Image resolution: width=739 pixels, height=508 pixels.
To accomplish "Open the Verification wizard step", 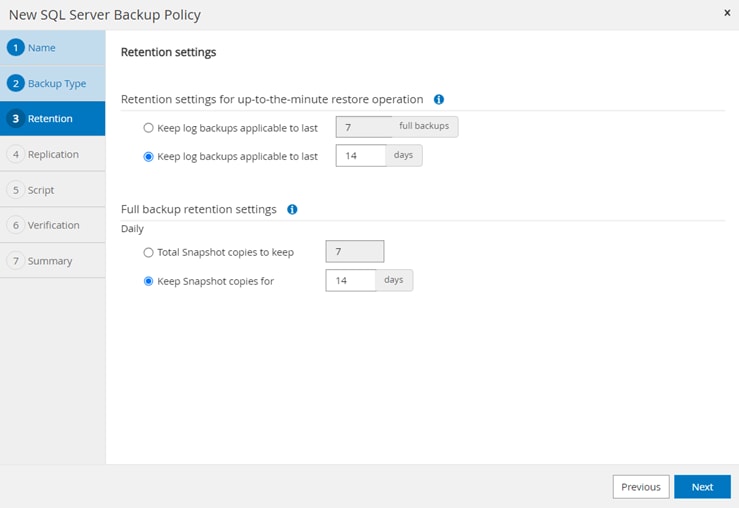I will point(53,225).
